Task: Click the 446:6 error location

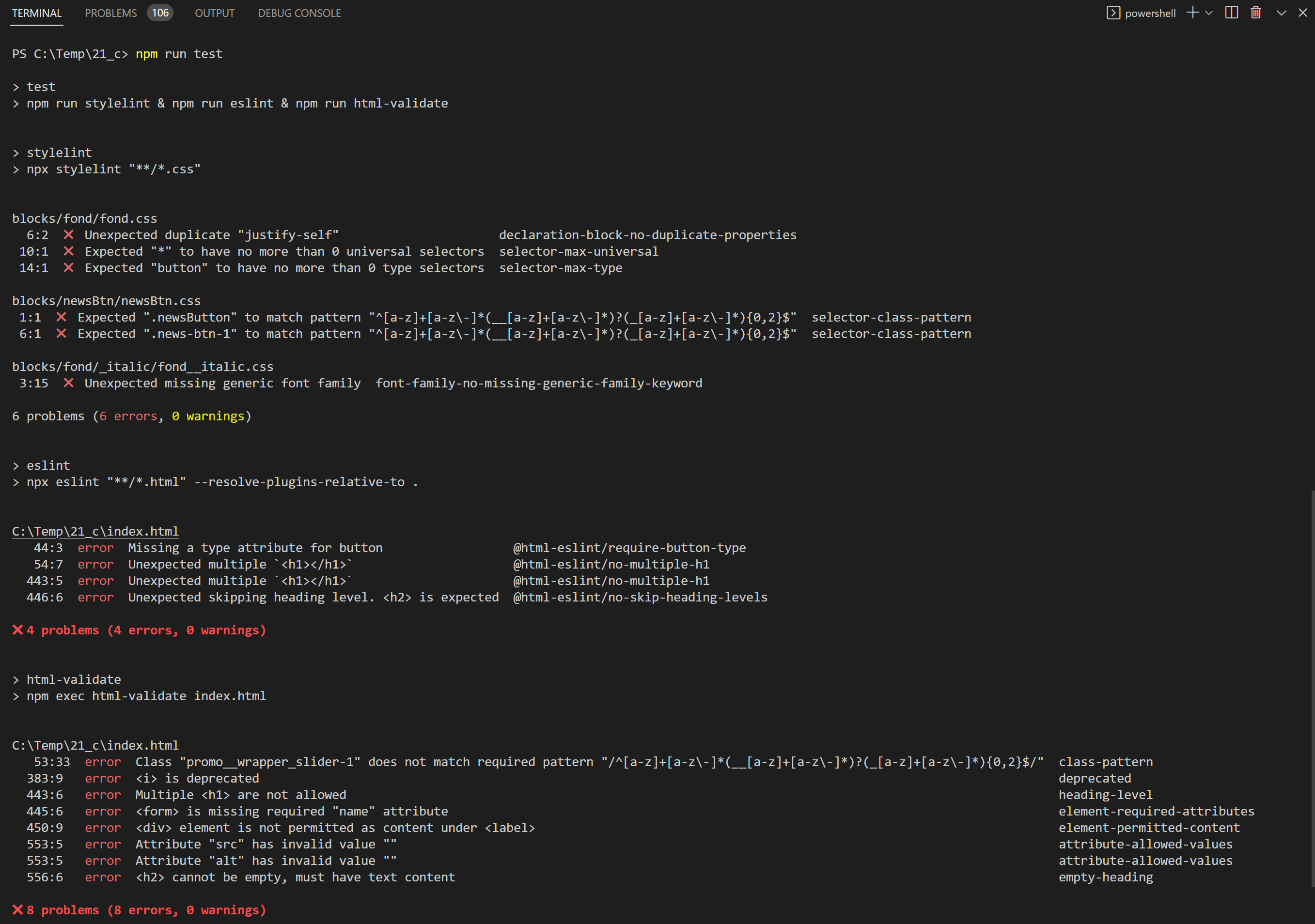Action: pyautogui.click(x=45, y=597)
